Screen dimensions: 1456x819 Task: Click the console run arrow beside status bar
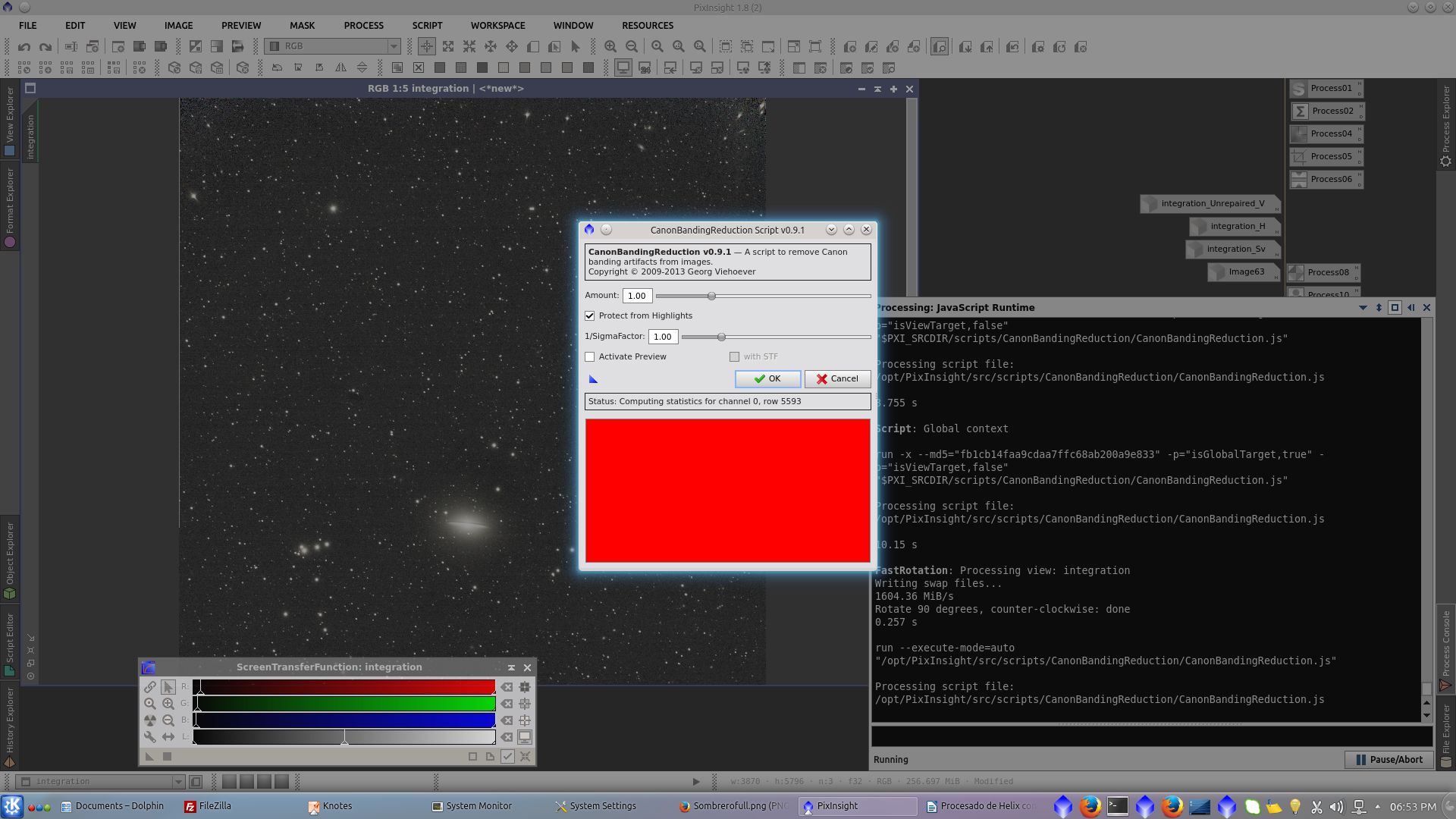(696, 782)
